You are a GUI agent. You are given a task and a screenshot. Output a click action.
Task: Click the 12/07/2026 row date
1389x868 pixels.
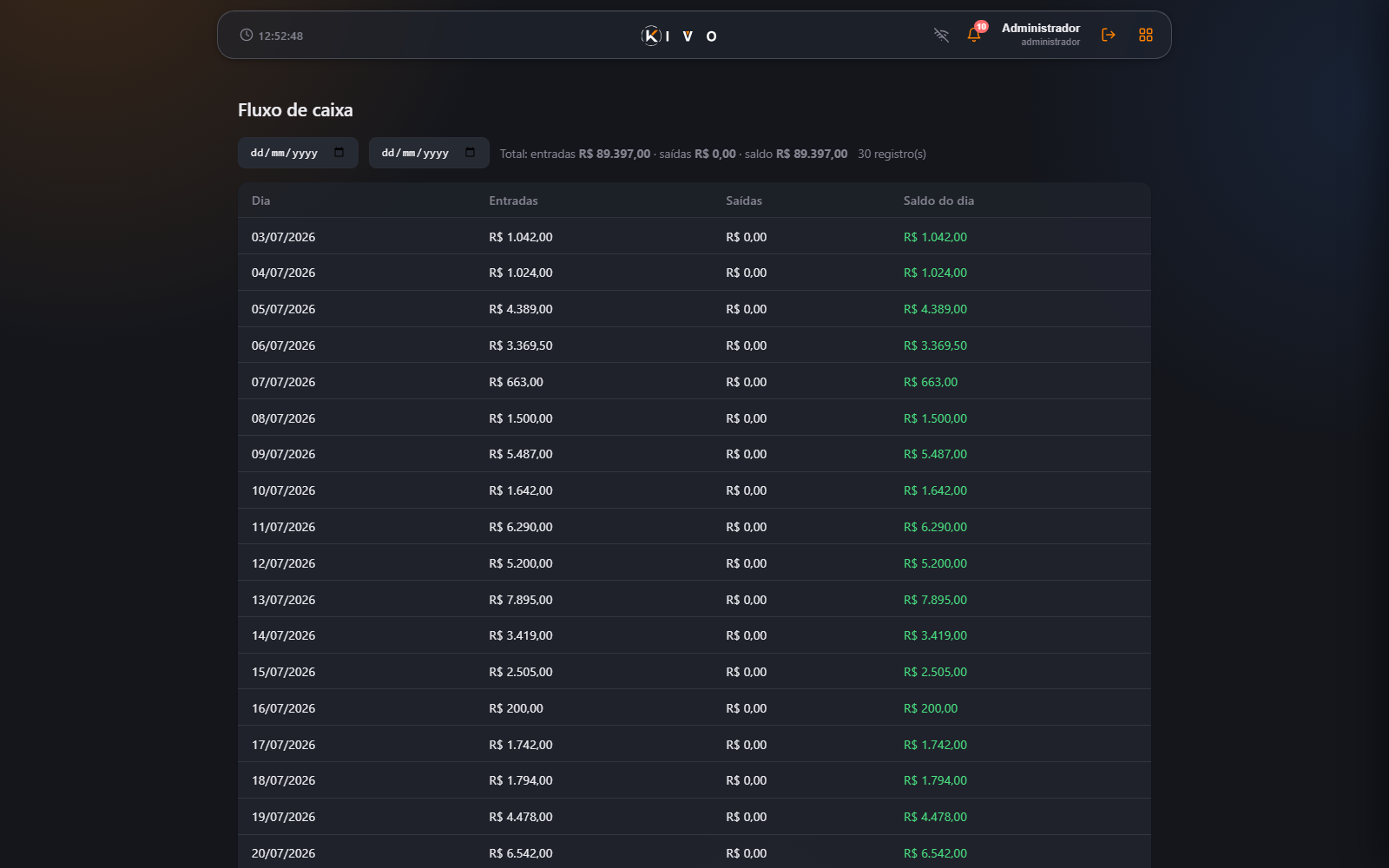(x=283, y=563)
